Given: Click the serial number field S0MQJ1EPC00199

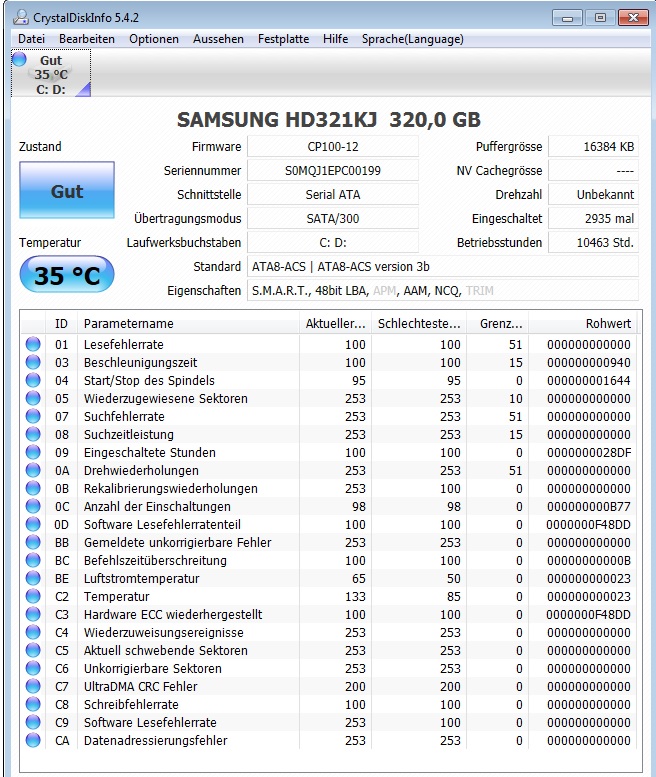Looking at the screenshot, I should pyautogui.click(x=333, y=170).
